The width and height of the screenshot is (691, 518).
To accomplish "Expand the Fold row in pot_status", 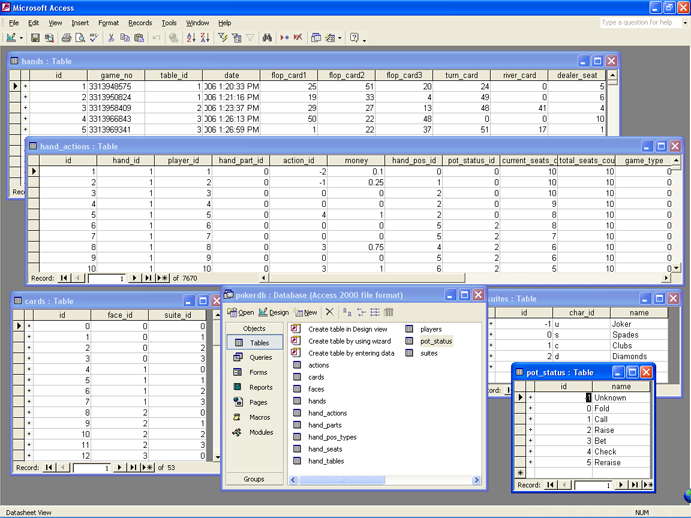I will tap(530, 408).
